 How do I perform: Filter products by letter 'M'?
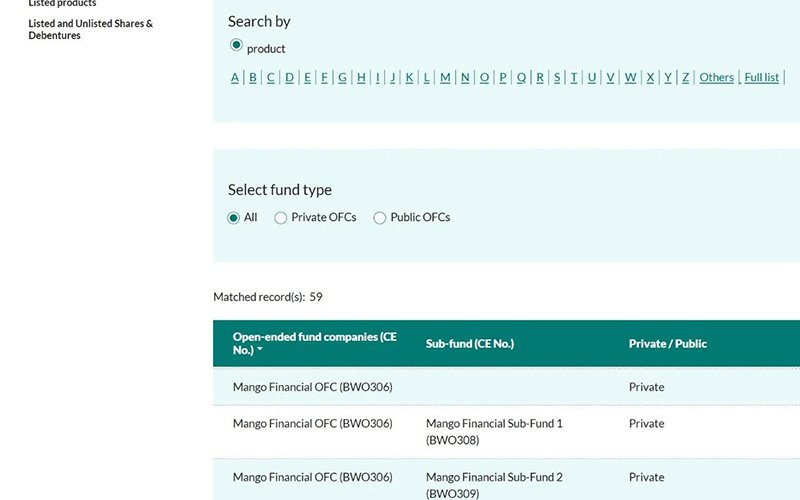pos(445,77)
